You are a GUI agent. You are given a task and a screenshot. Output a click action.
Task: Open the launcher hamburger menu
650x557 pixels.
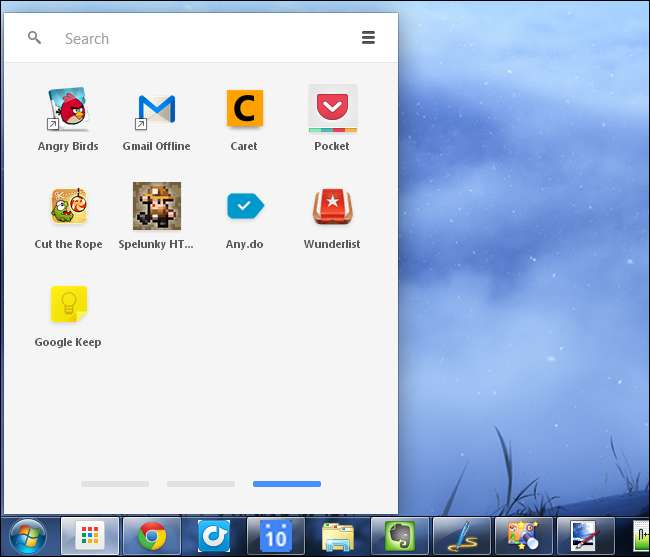[368, 38]
